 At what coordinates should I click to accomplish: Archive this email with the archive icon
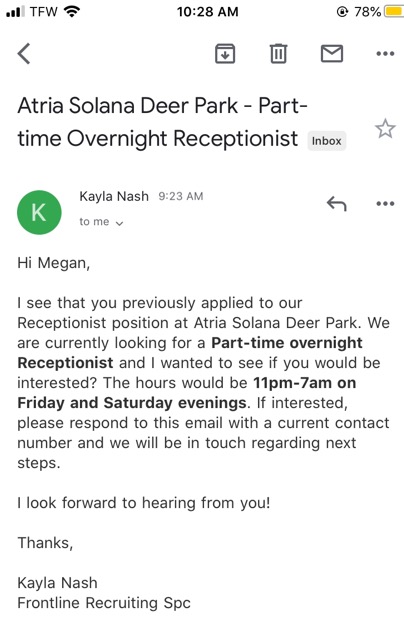point(225,53)
